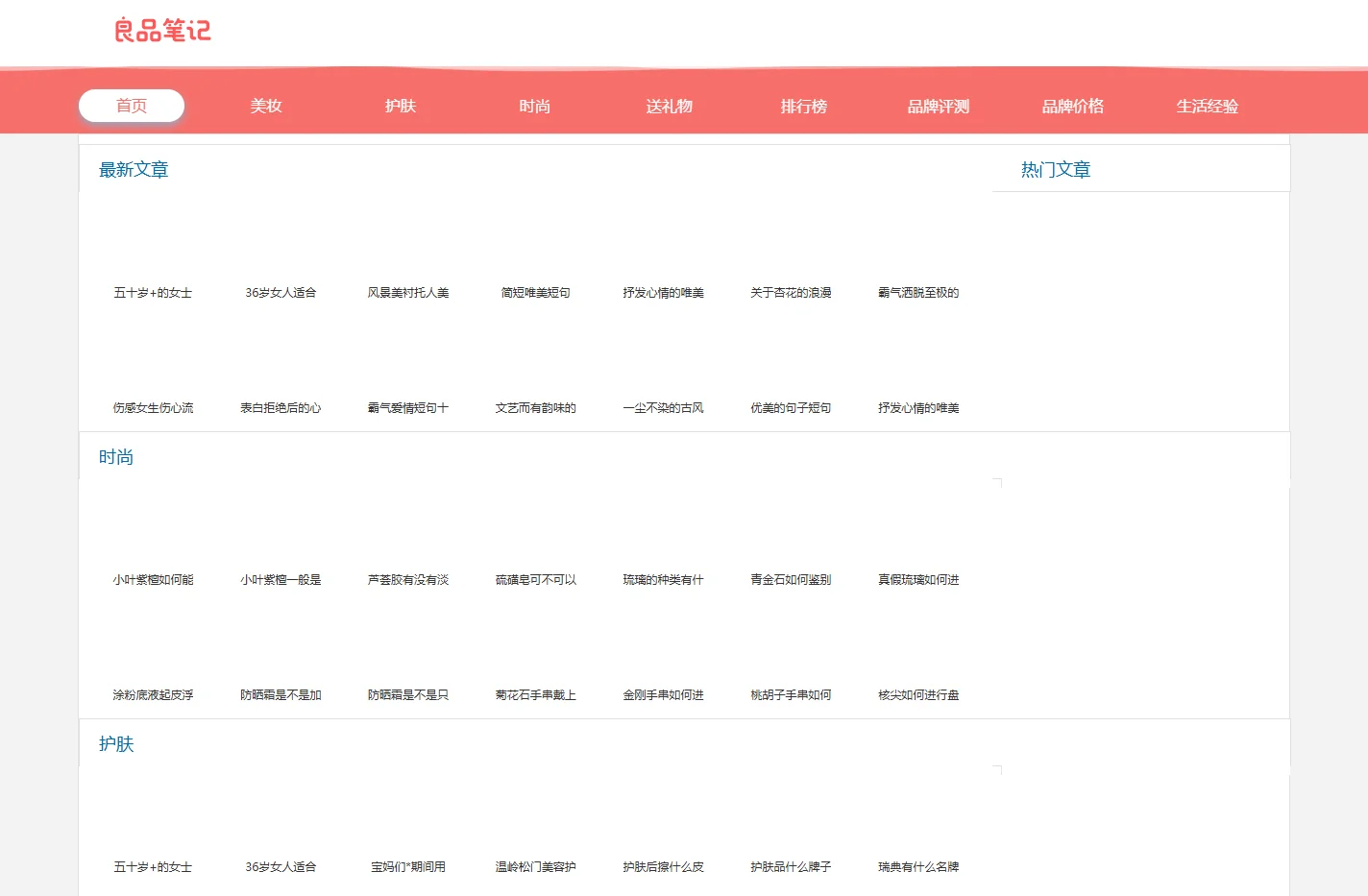Click the 良品笔记 site logo
Viewport: 1368px width, 896px height.
point(162,31)
